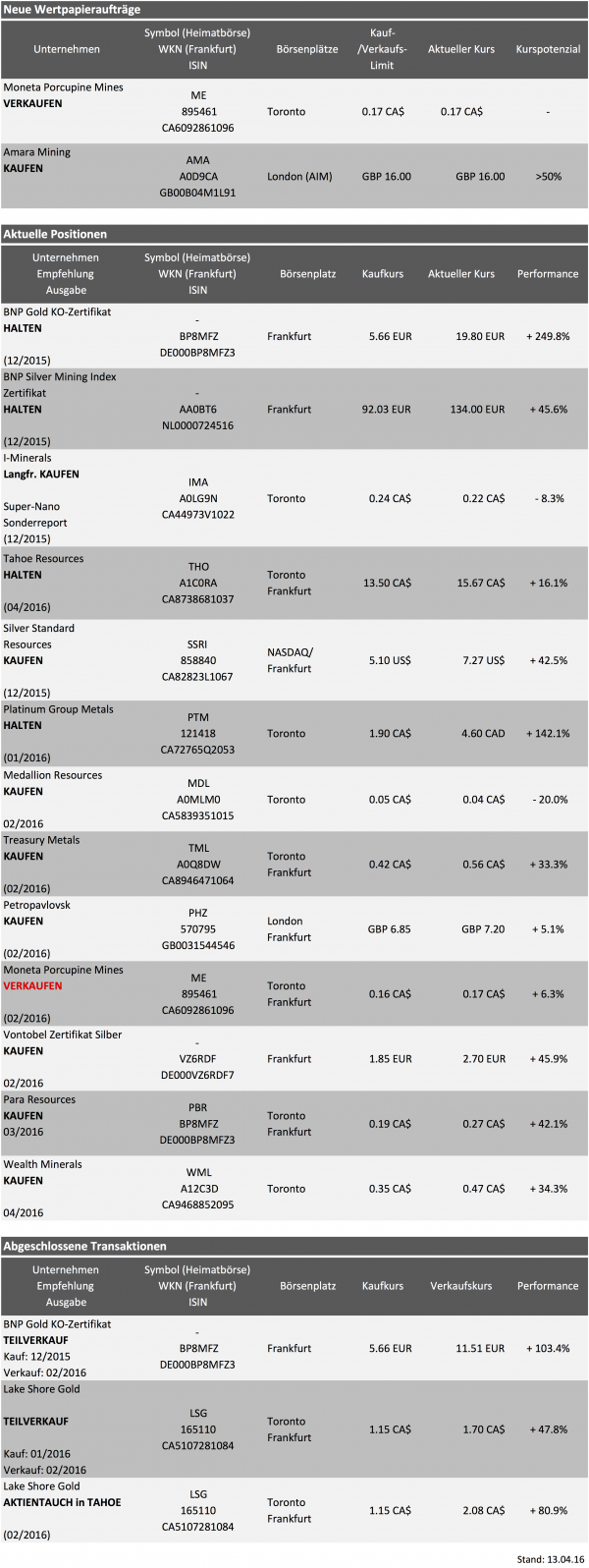The image size is (589, 1568).
Task: Open the I-Minerals company entry
Action: [x=27, y=458]
